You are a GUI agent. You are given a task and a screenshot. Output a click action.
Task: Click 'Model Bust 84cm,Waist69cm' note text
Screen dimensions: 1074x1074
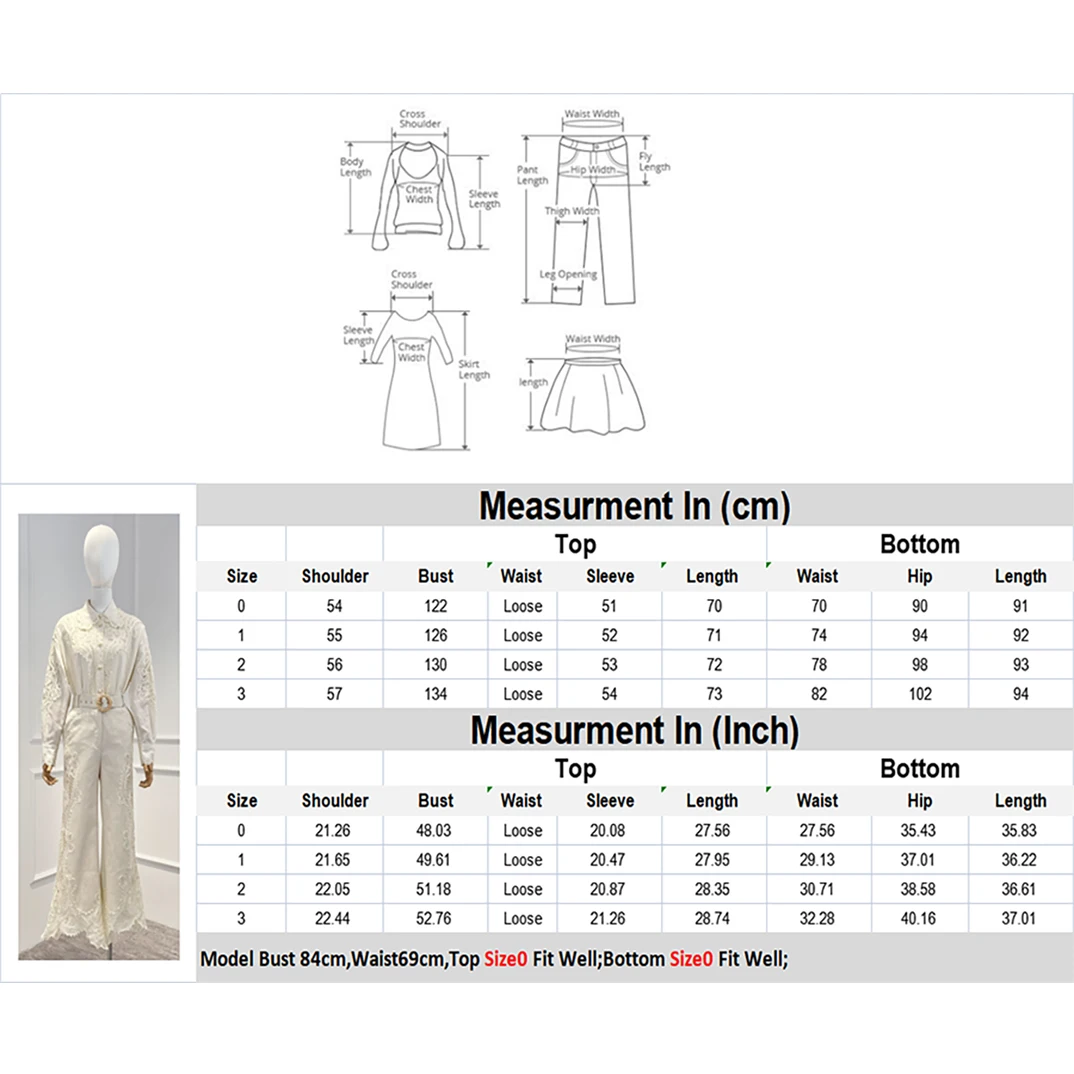(x=322, y=959)
